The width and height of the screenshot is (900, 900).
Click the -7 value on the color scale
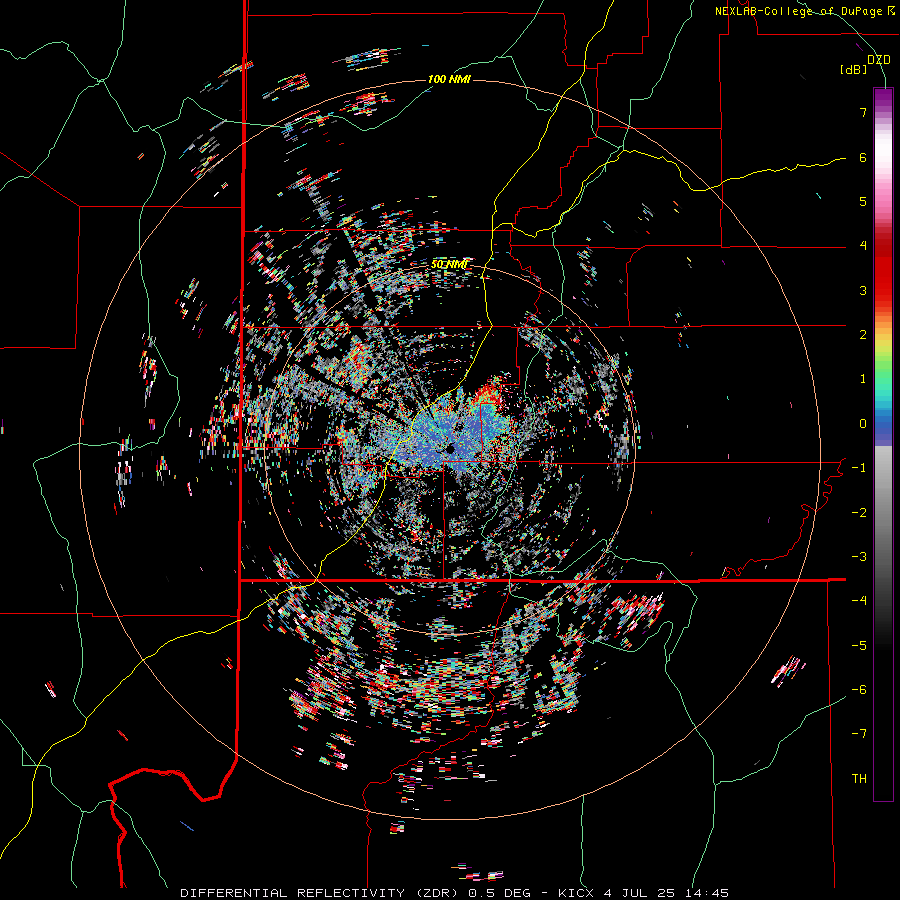pos(859,734)
